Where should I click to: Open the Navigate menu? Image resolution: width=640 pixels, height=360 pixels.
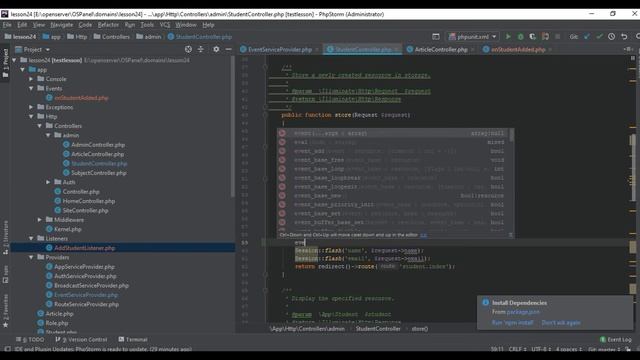[62, 25]
